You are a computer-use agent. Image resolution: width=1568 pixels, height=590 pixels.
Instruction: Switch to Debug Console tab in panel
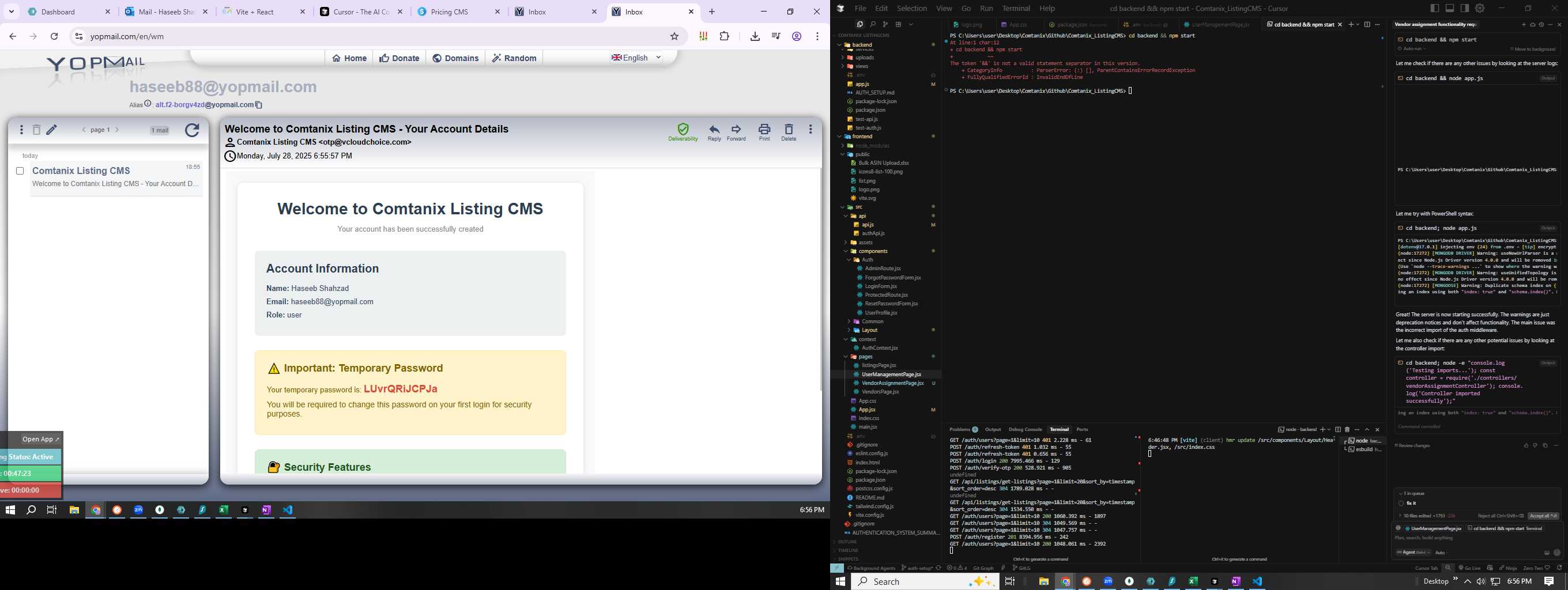click(1025, 429)
